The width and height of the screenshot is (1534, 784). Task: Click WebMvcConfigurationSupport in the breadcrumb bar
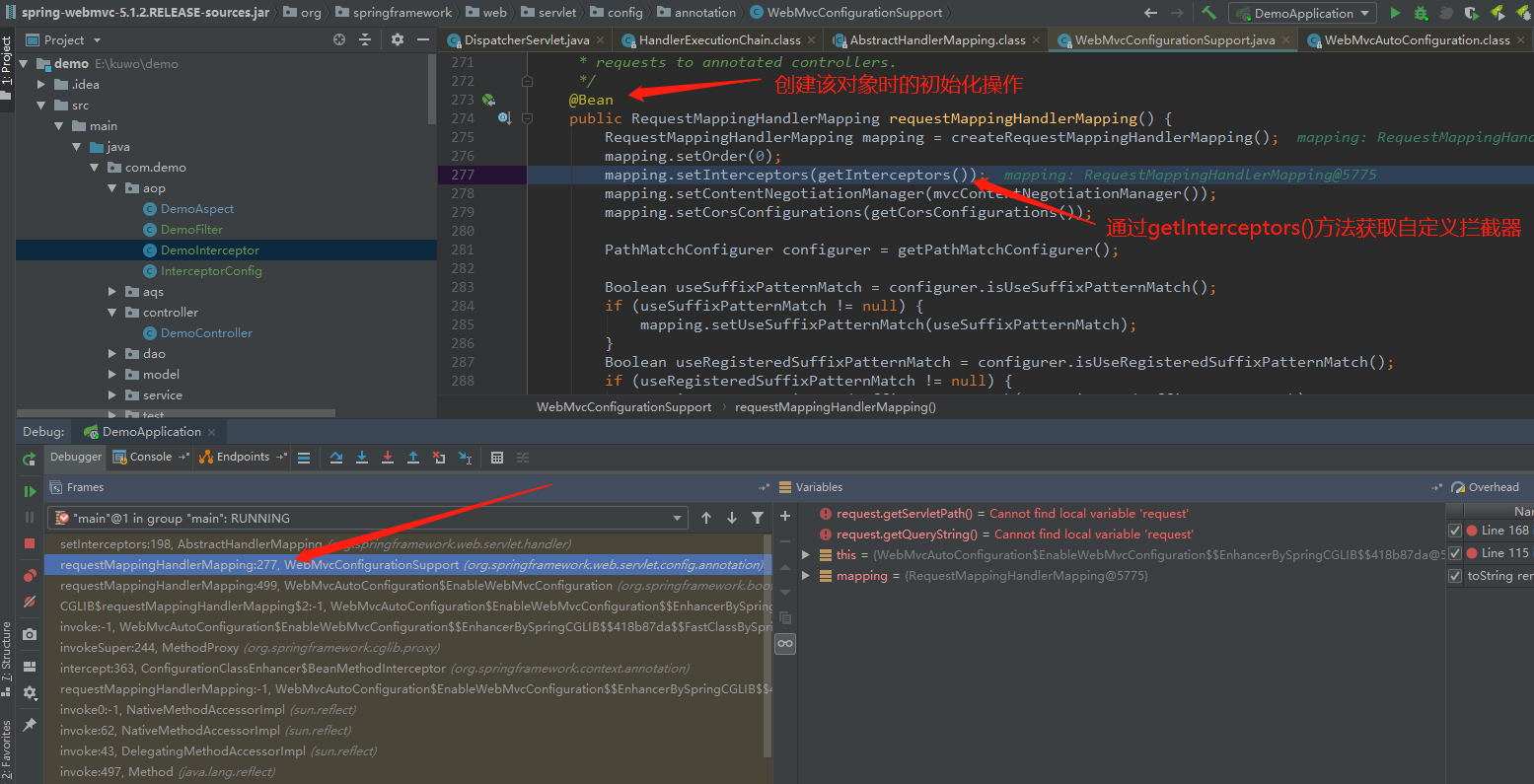(x=623, y=406)
